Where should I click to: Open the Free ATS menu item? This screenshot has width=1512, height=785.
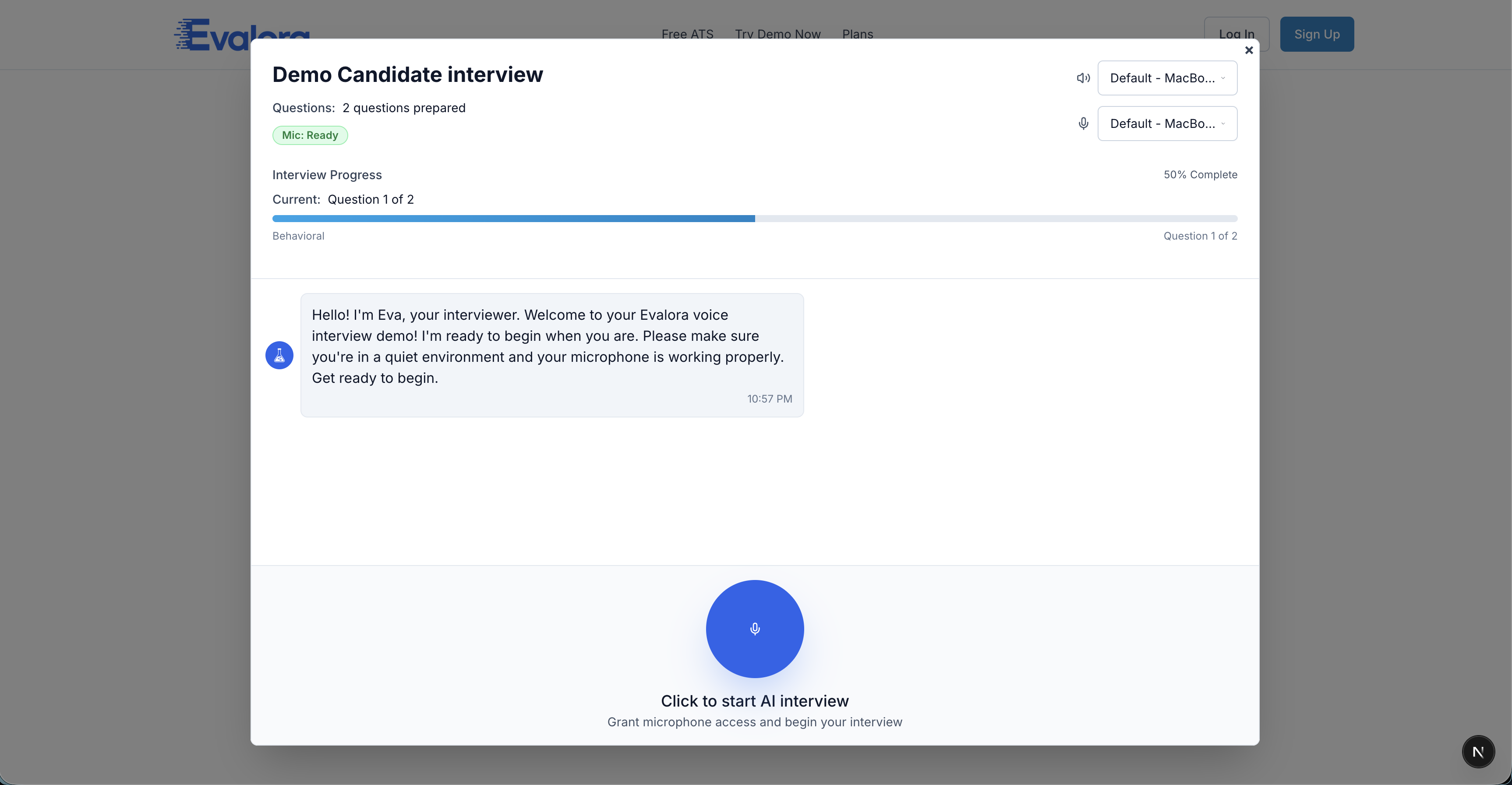point(687,34)
